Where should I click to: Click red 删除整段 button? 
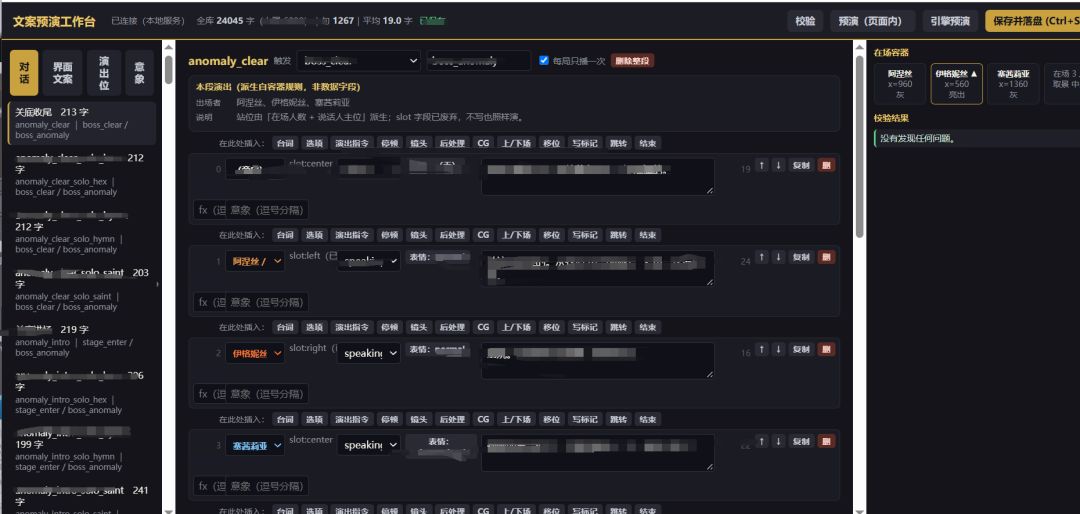tap(632, 61)
